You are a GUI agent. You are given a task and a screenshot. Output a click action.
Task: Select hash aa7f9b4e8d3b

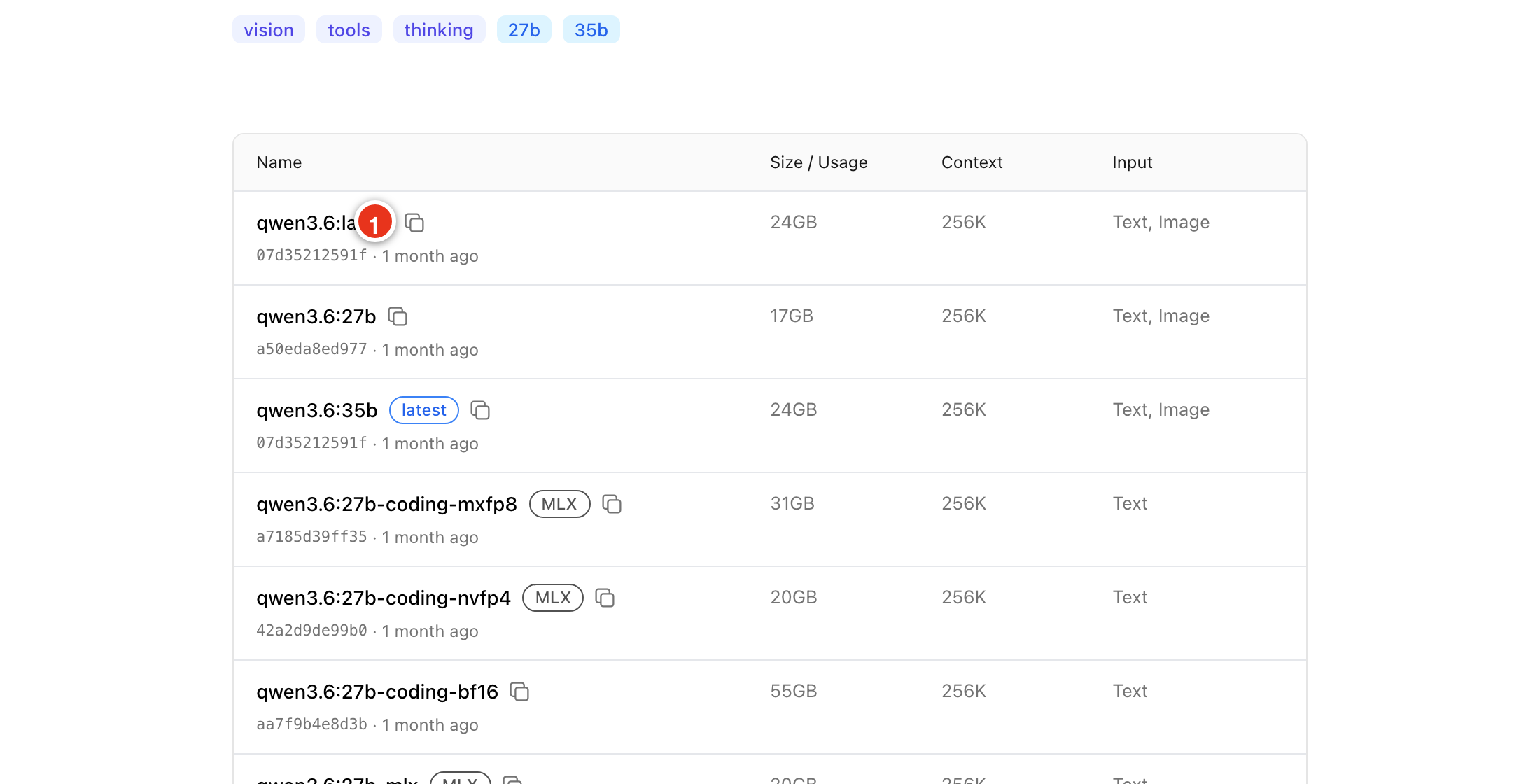(311, 724)
